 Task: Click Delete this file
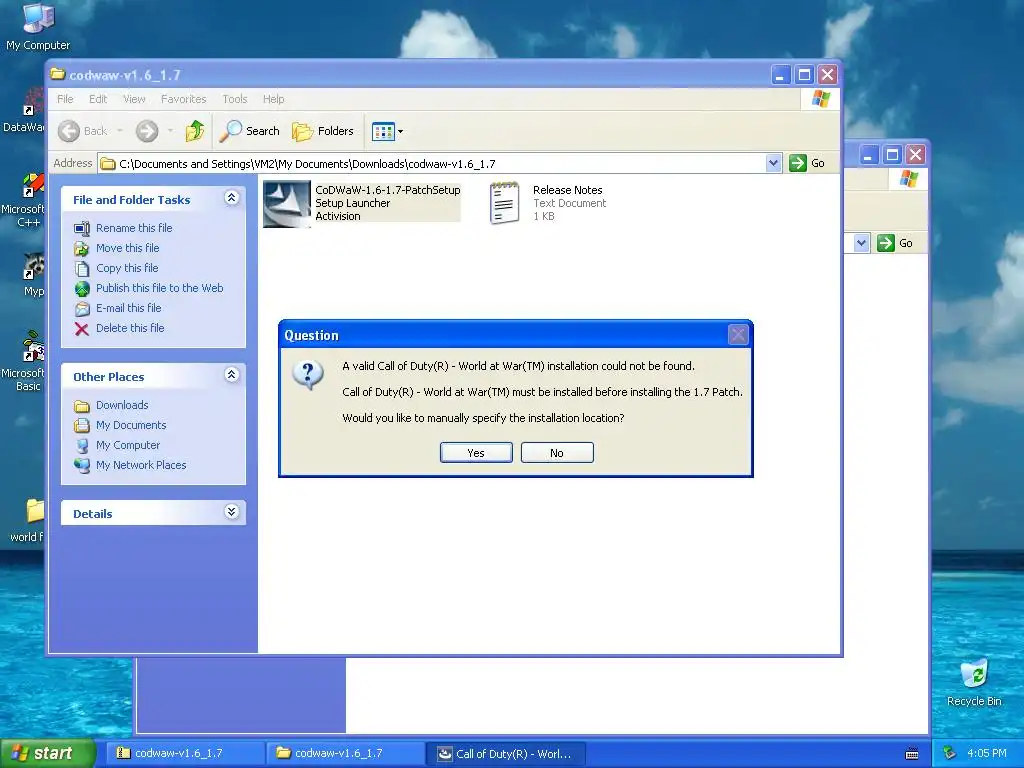[x=130, y=328]
